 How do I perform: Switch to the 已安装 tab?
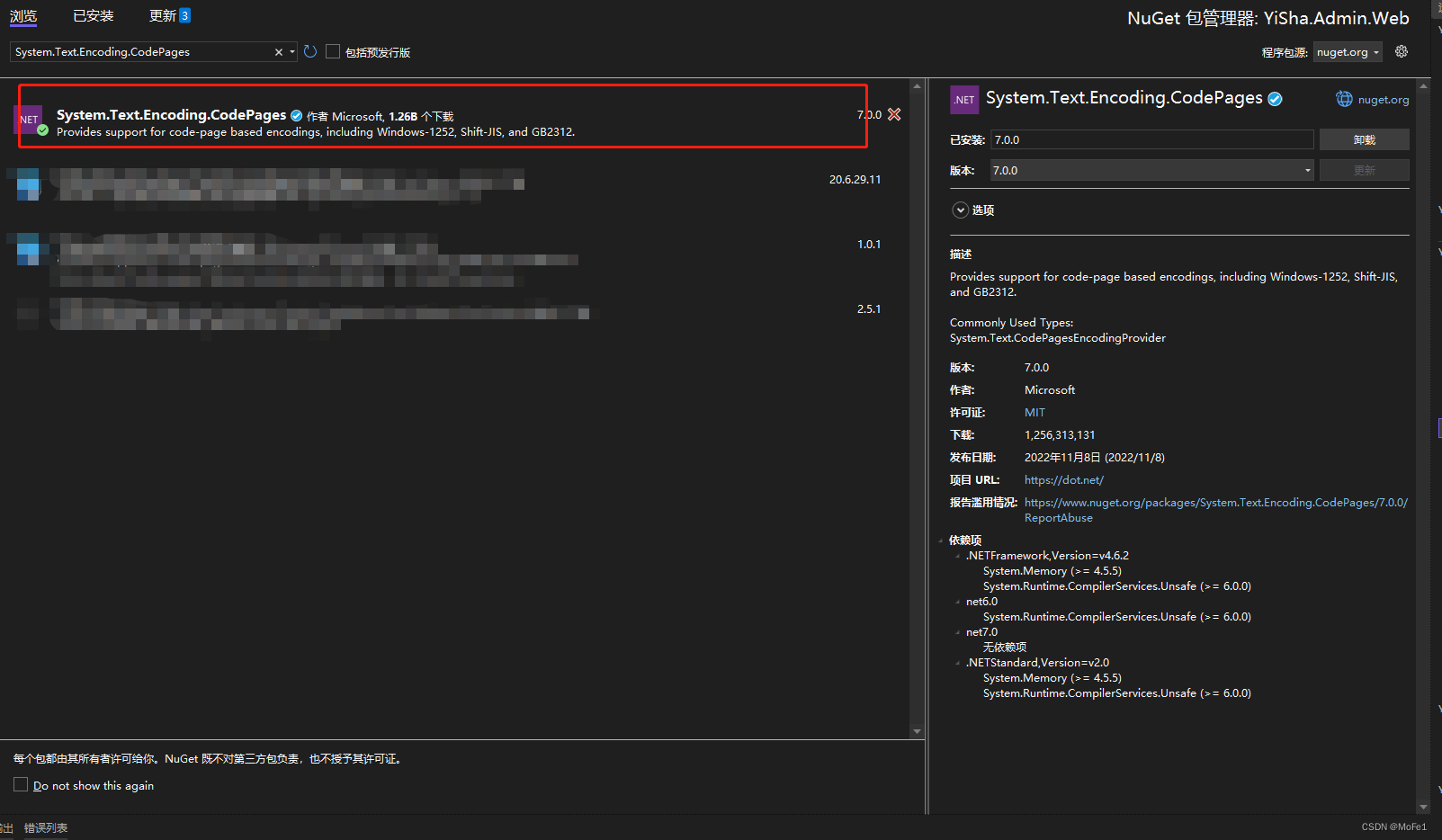(92, 15)
